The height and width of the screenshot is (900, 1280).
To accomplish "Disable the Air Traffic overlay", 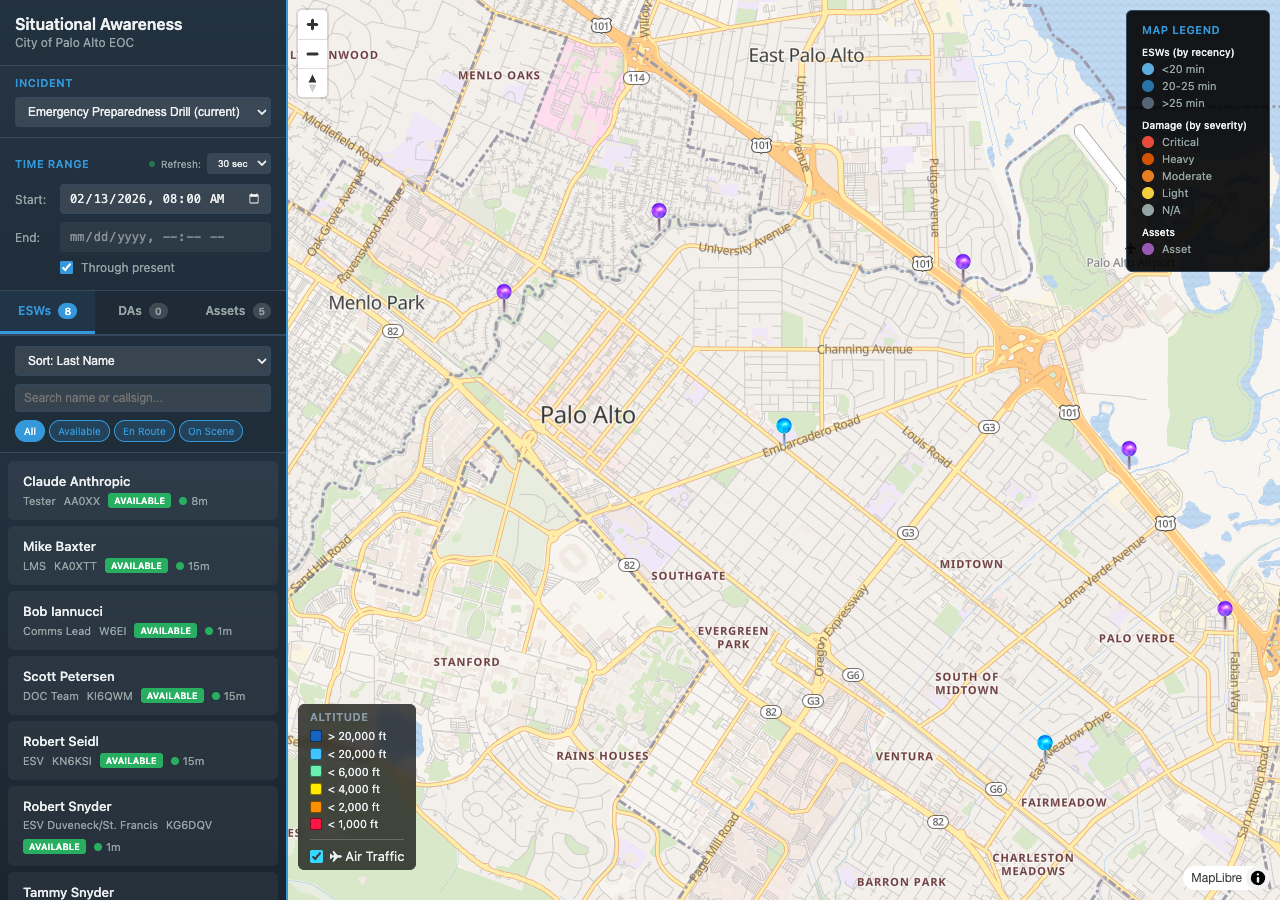I will (x=315, y=856).
